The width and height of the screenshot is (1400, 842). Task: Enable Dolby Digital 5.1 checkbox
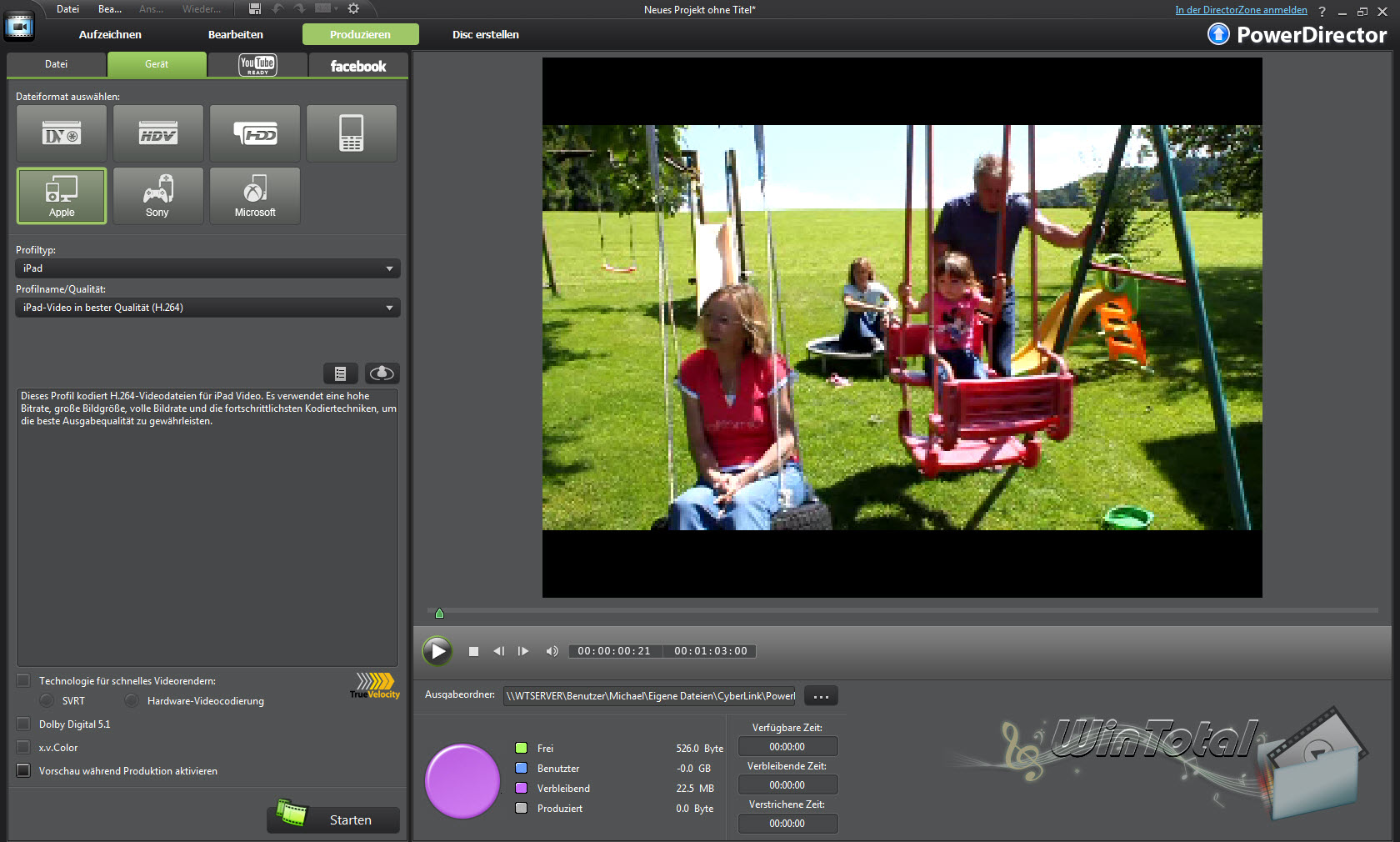pos(23,724)
